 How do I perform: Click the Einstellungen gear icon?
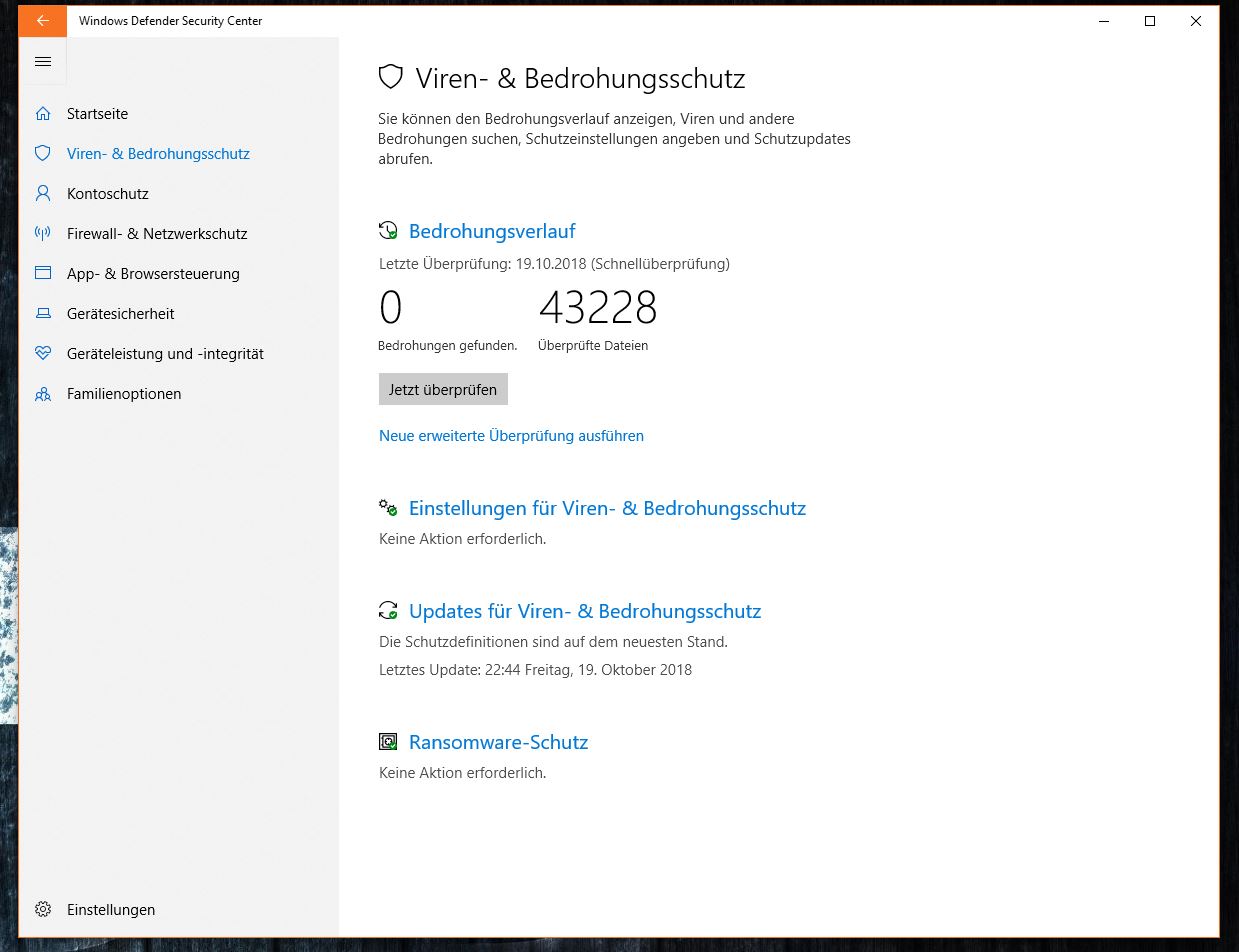tap(42, 910)
